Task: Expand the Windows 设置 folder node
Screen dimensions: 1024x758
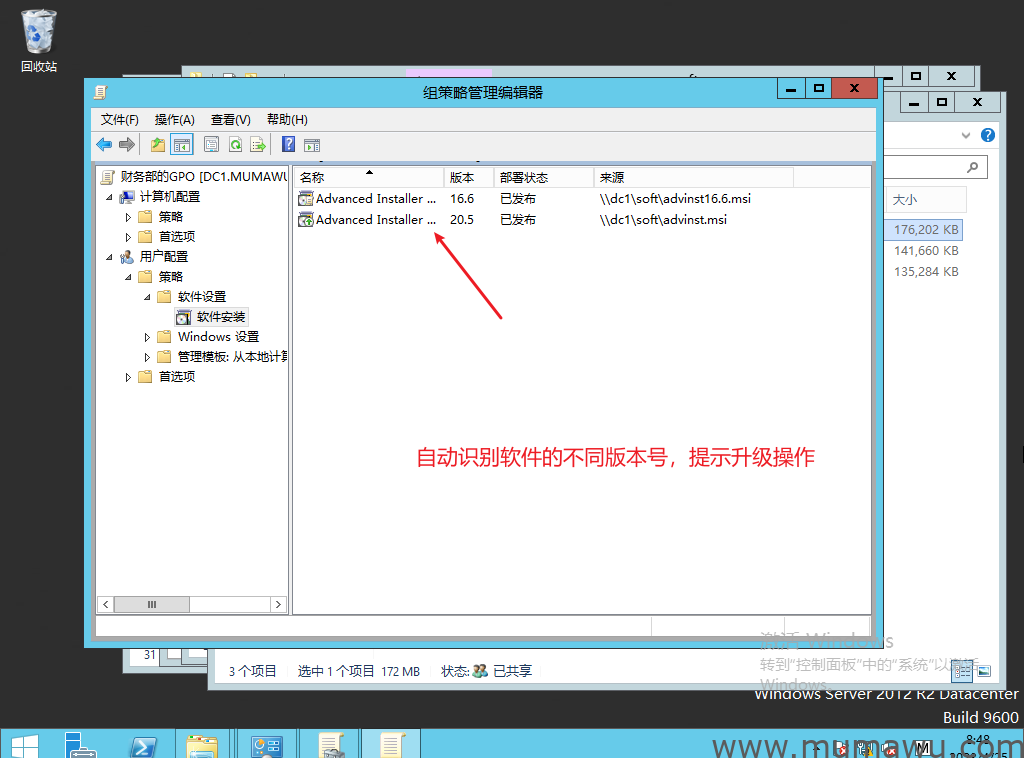Action: point(148,337)
